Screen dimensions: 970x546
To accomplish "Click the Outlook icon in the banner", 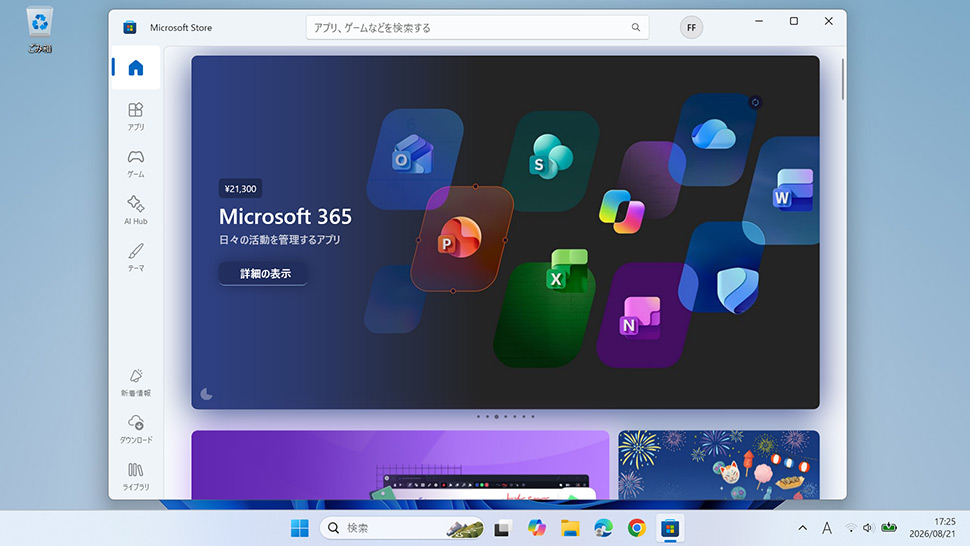I will click(412, 155).
